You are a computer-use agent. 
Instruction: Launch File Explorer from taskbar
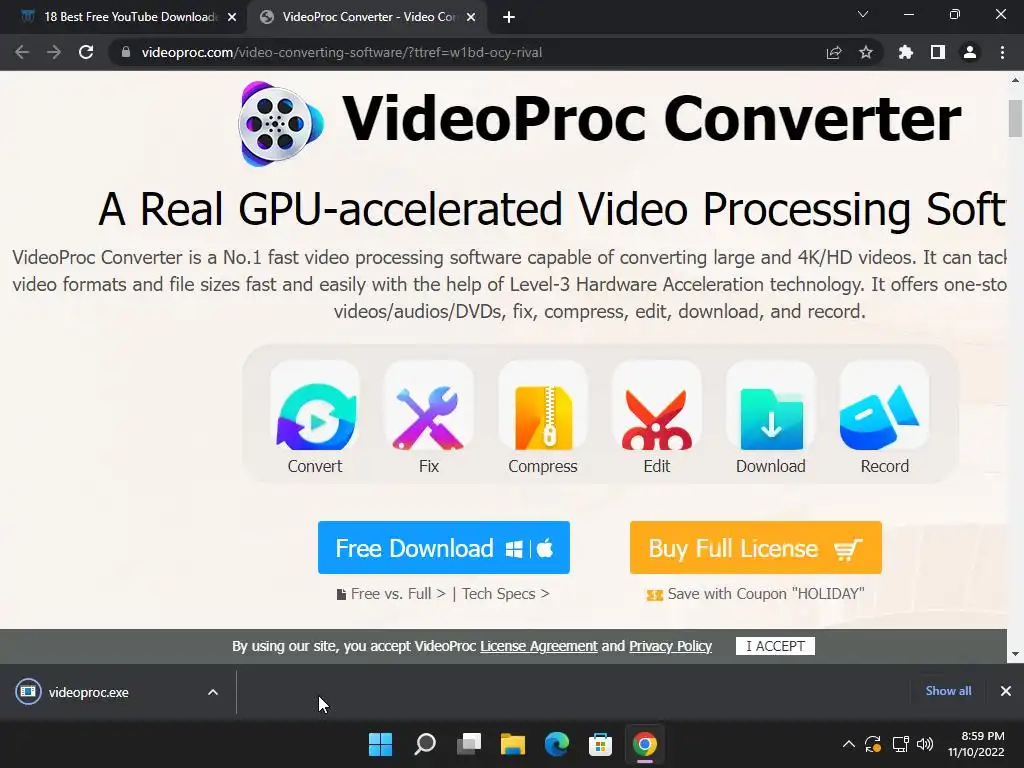click(x=513, y=744)
